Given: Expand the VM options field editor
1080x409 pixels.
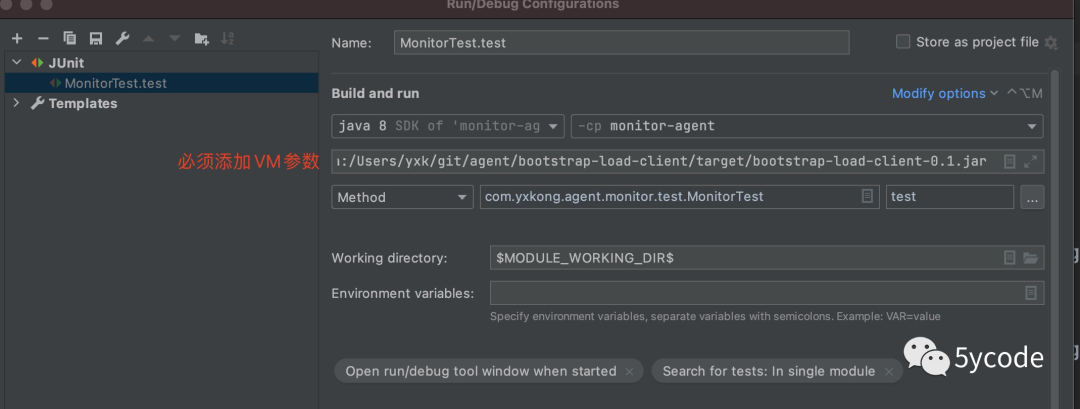Looking at the screenshot, I should (x=1032, y=161).
